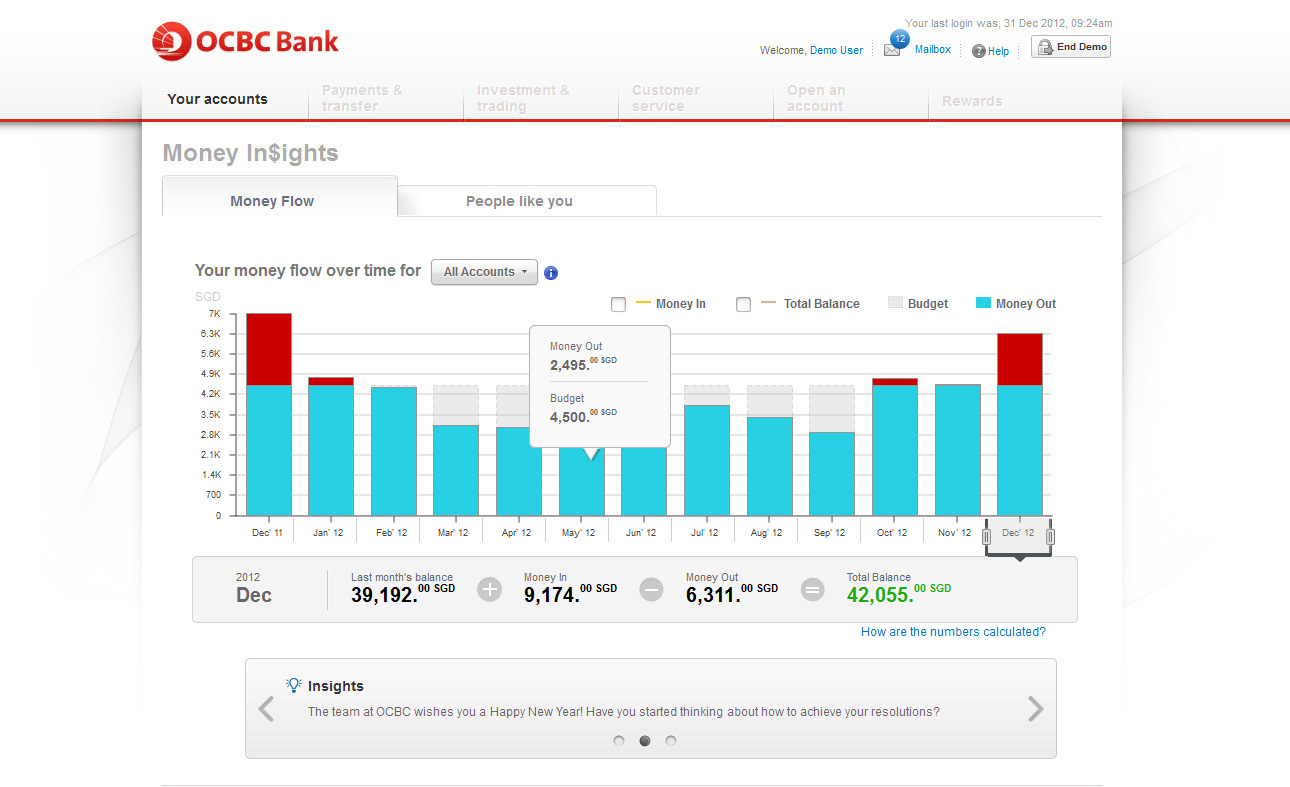Open the Your accounts menu
The image size is (1290, 787).
[217, 99]
